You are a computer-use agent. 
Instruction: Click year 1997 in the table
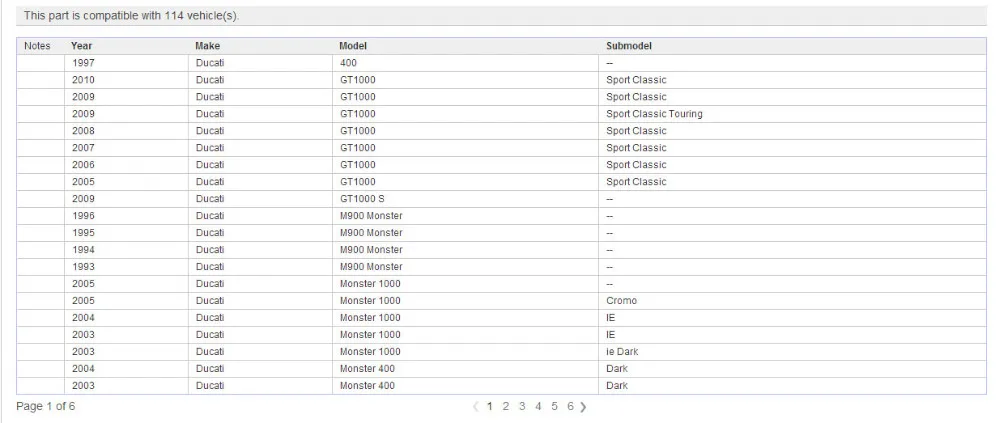click(84, 63)
